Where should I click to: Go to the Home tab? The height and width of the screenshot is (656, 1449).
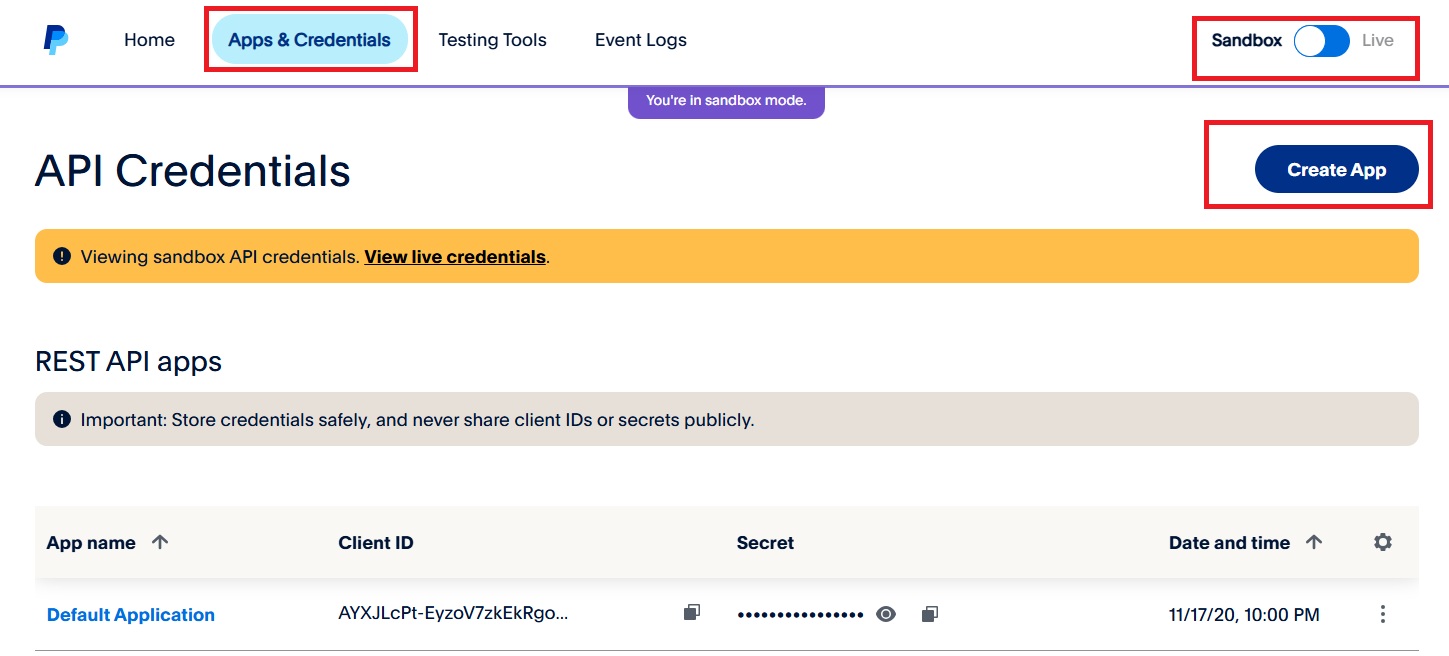149,40
